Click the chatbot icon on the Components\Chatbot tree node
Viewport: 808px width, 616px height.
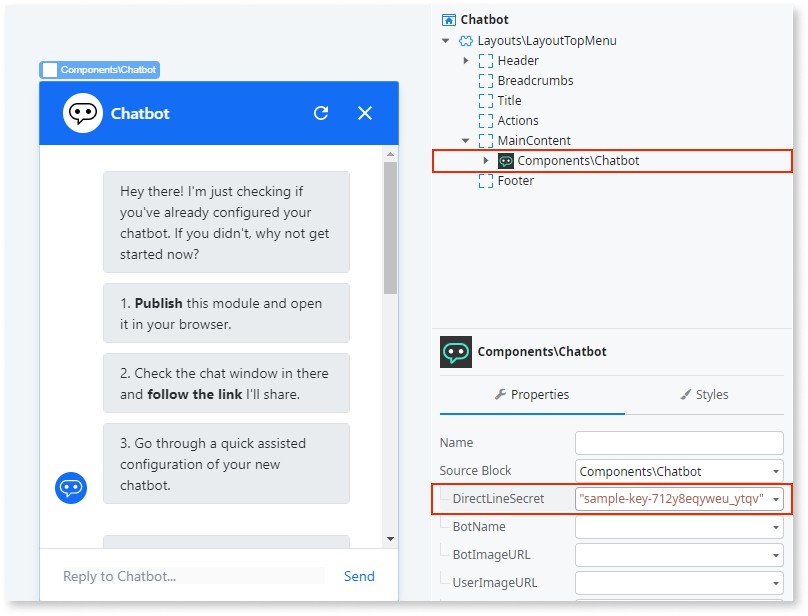pyautogui.click(x=505, y=160)
